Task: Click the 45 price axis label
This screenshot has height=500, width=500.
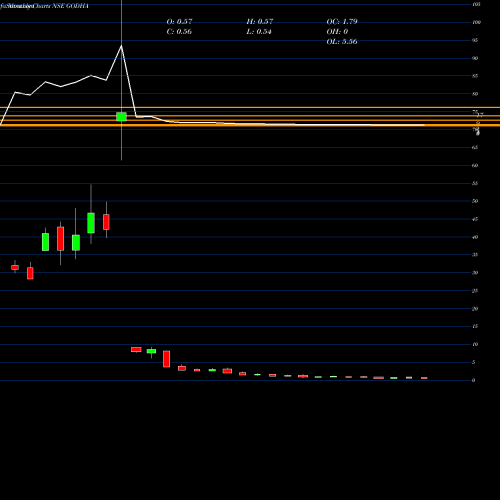Action: (x=475, y=219)
